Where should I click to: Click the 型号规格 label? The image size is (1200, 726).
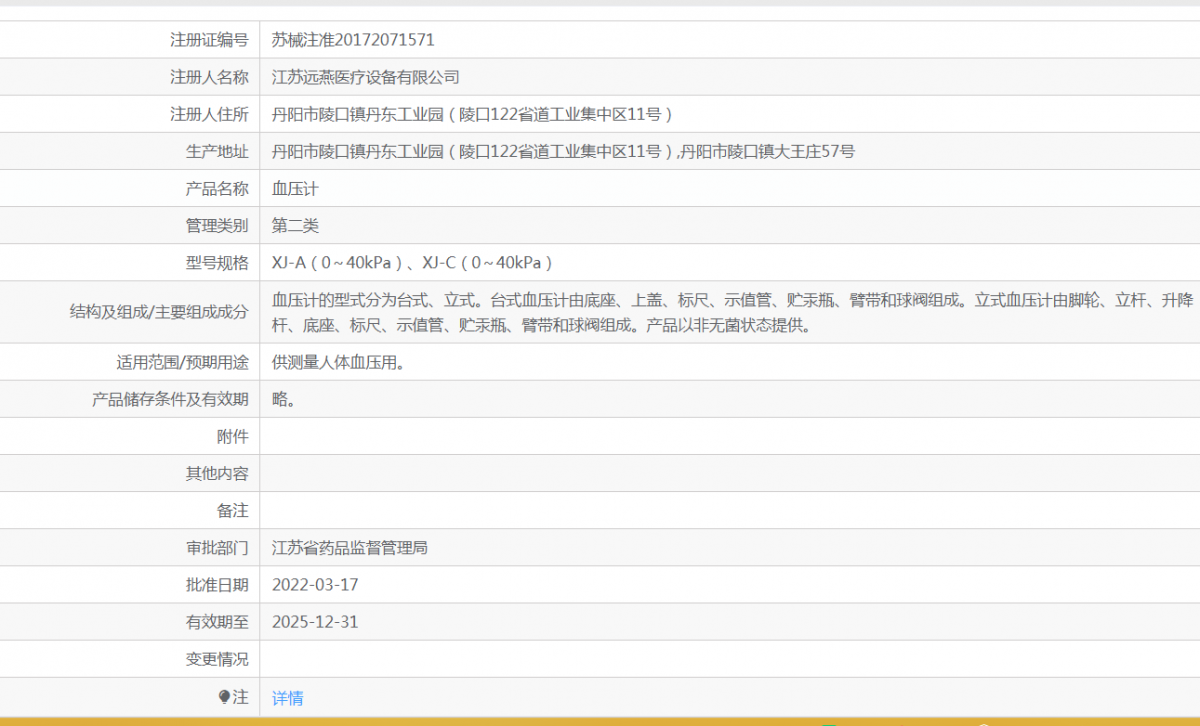(x=217, y=263)
